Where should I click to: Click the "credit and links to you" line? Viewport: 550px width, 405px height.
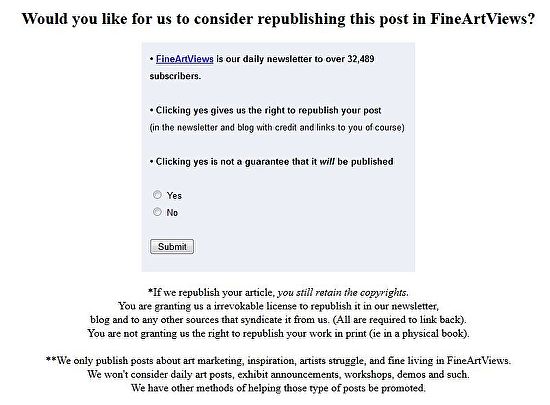point(277,127)
